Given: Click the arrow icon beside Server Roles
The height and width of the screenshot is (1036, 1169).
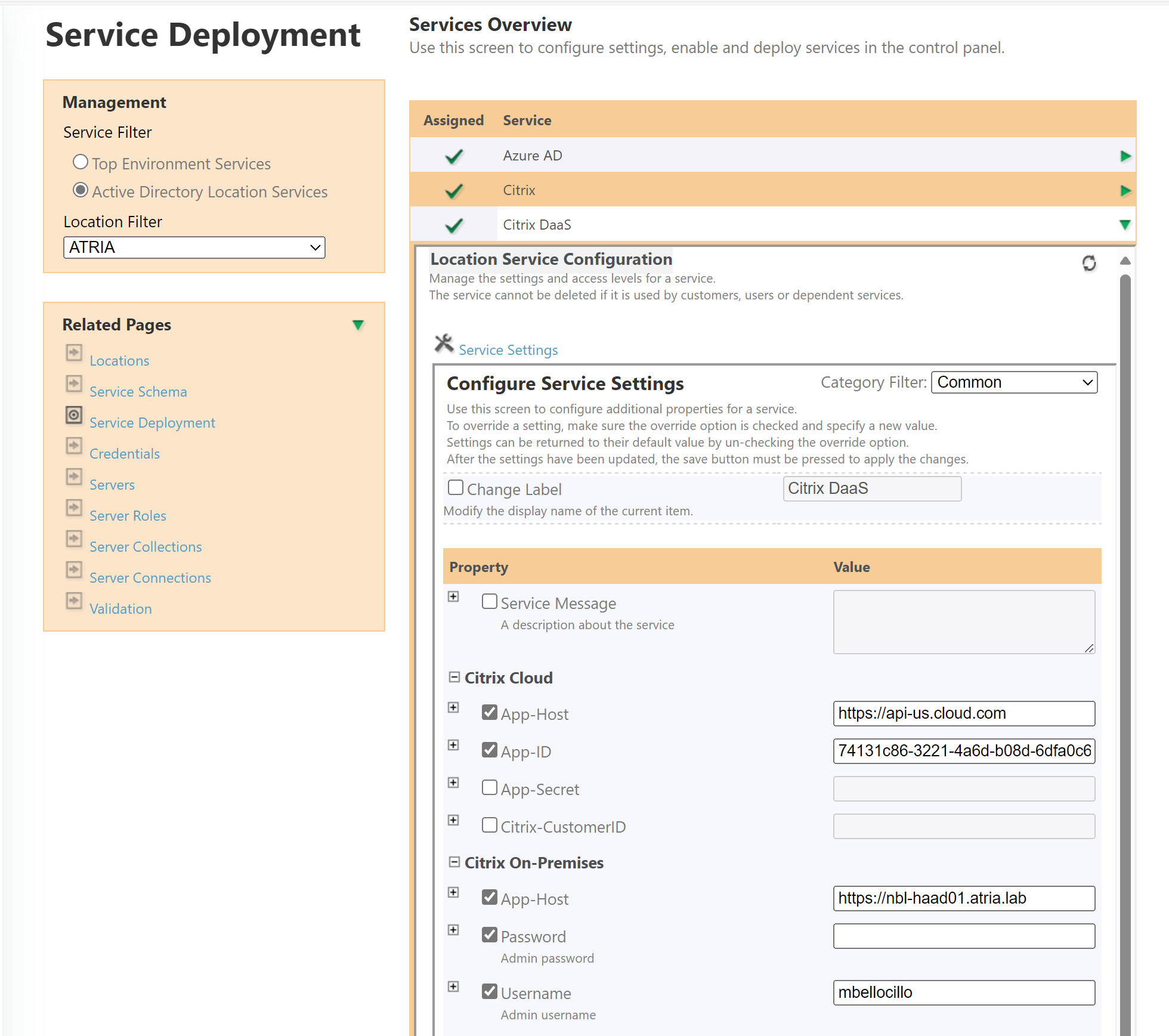Looking at the screenshot, I should click(74, 508).
